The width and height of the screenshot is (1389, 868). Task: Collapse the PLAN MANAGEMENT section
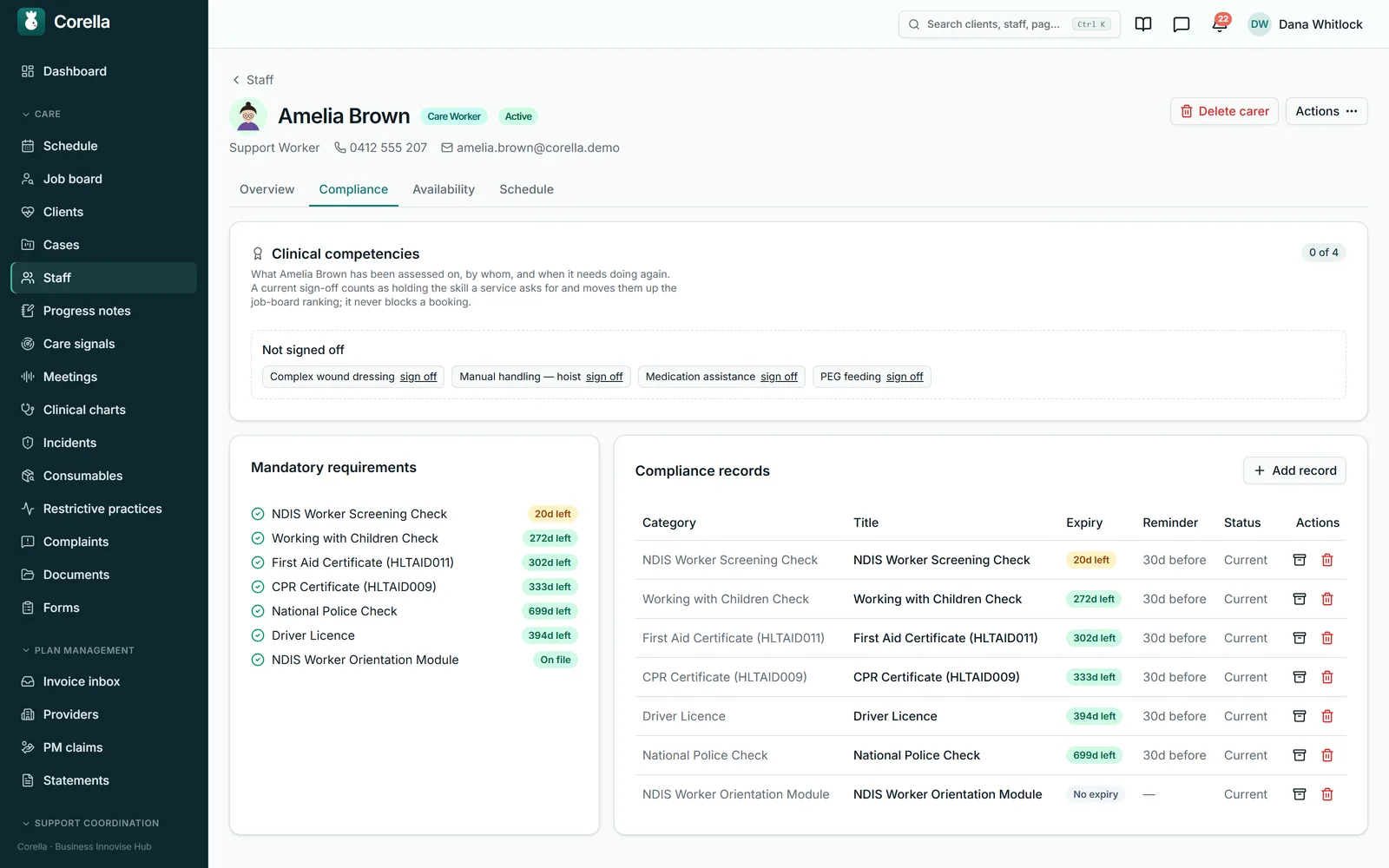[78, 650]
